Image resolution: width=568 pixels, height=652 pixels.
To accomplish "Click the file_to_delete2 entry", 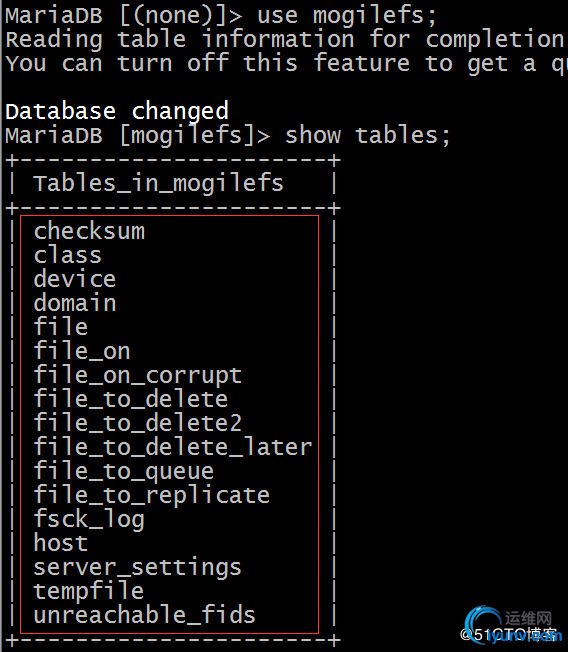I will [x=138, y=423].
